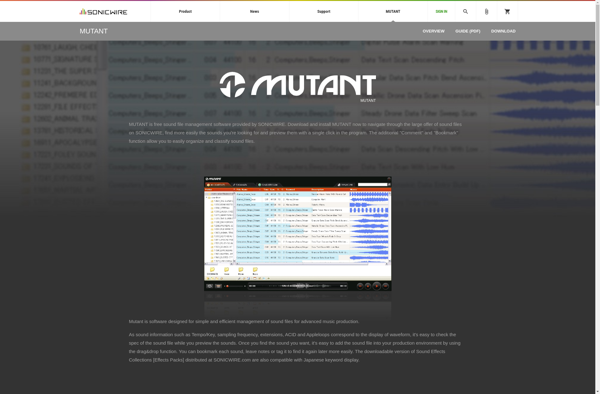Select the MUTANT menu item in top navigation
Image resolution: width=600 pixels, height=394 pixels.
(x=393, y=11)
